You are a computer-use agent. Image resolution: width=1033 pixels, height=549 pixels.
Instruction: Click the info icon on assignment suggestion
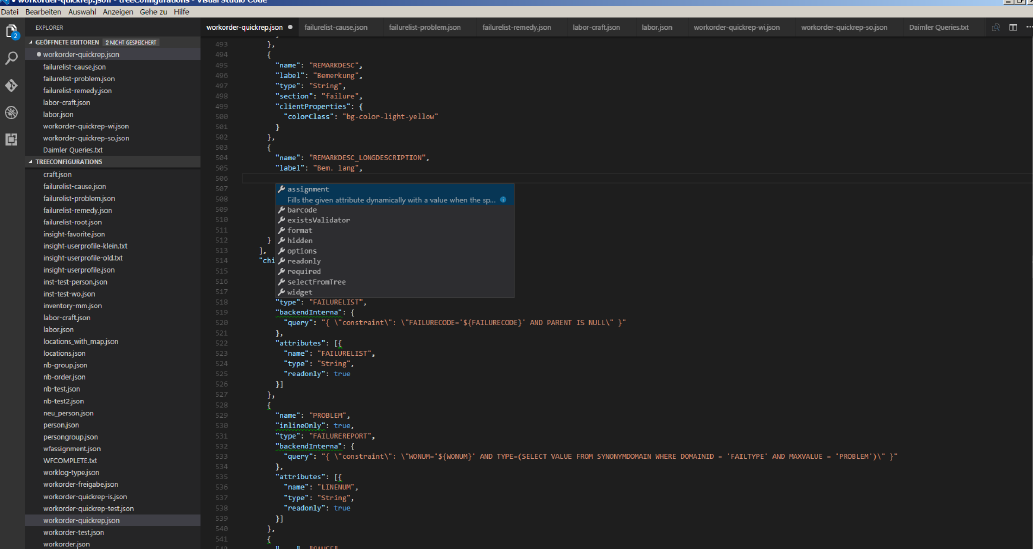(502, 200)
